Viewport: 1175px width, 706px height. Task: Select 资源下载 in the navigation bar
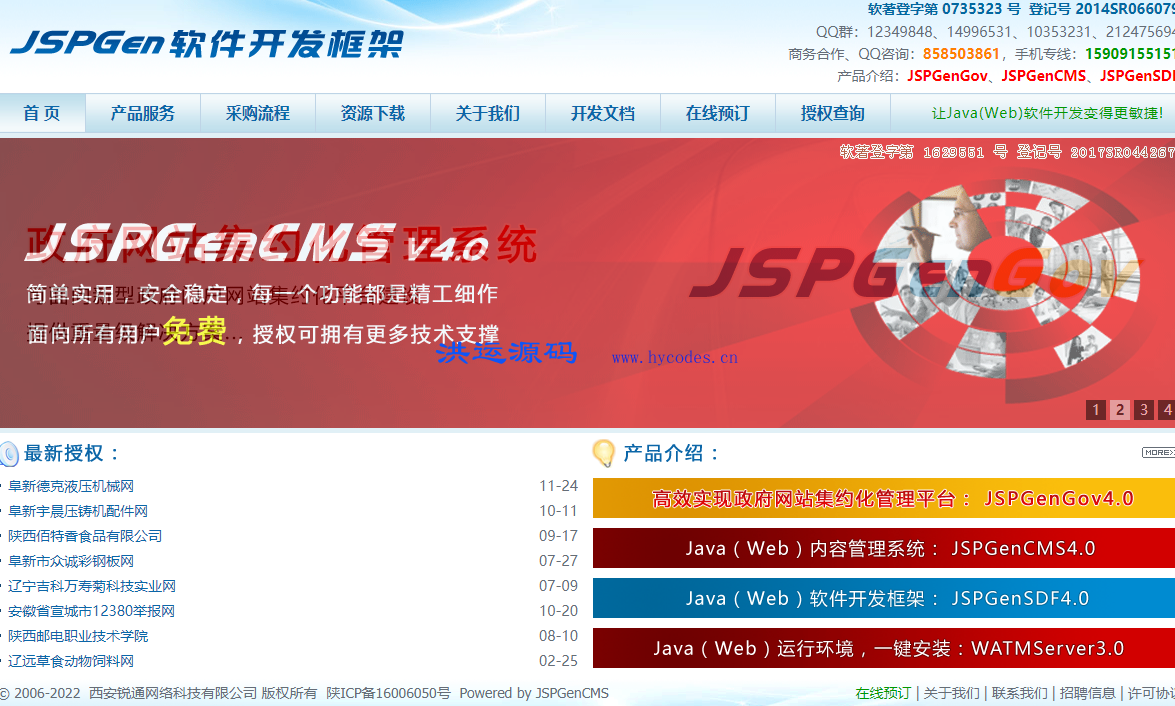372,113
